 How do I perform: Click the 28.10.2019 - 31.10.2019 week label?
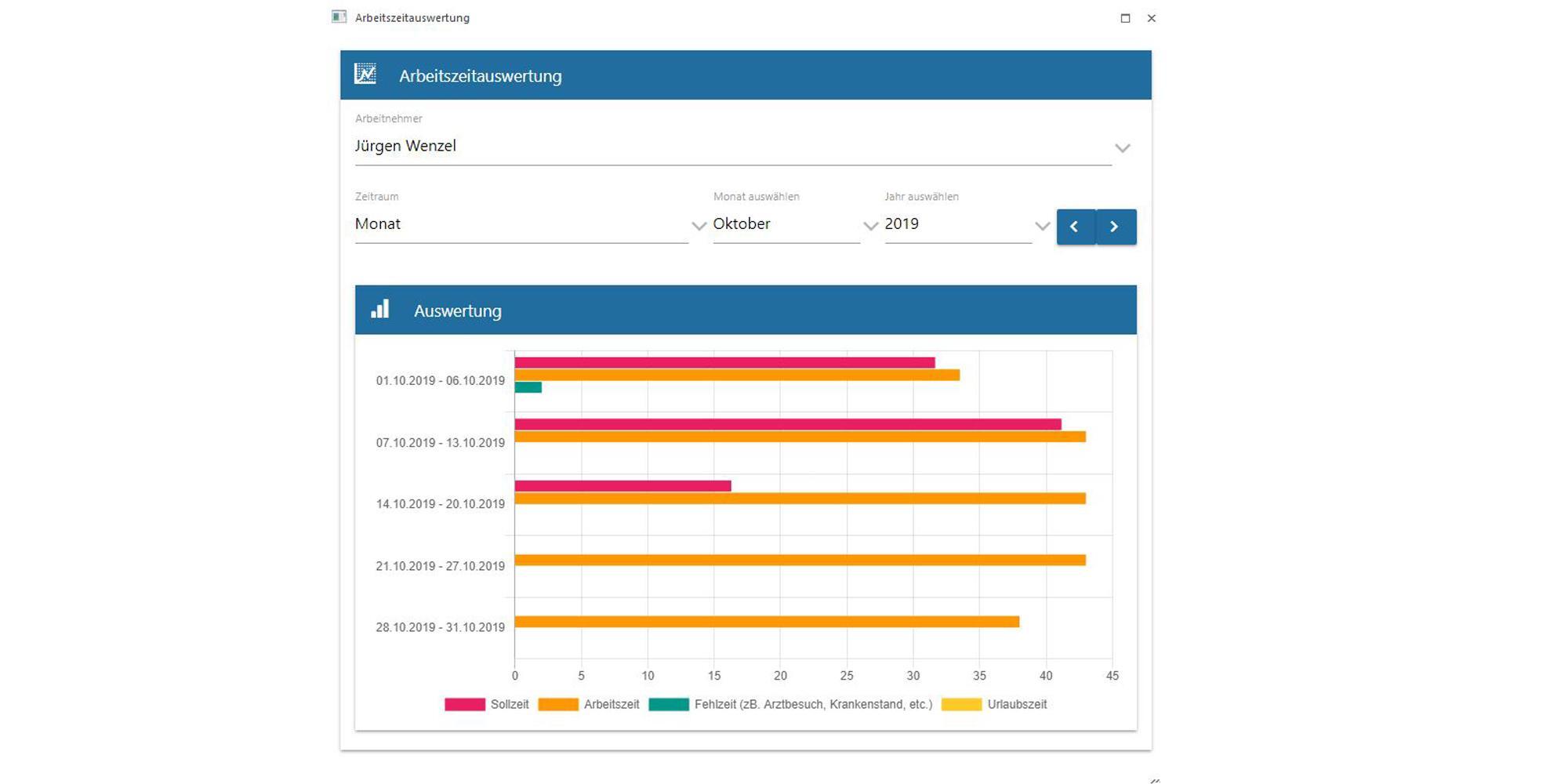(441, 627)
